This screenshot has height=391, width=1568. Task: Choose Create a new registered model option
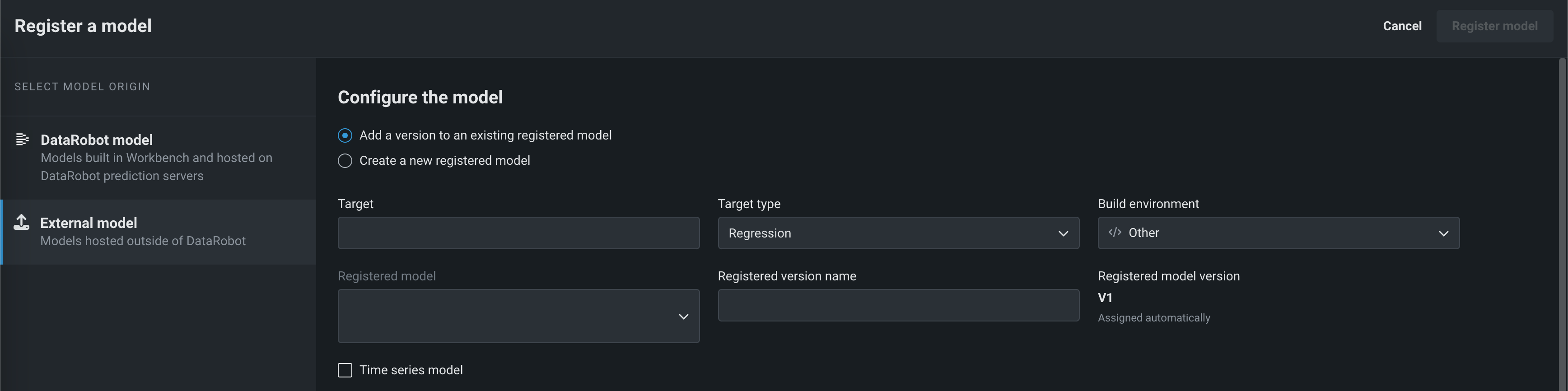click(x=345, y=161)
